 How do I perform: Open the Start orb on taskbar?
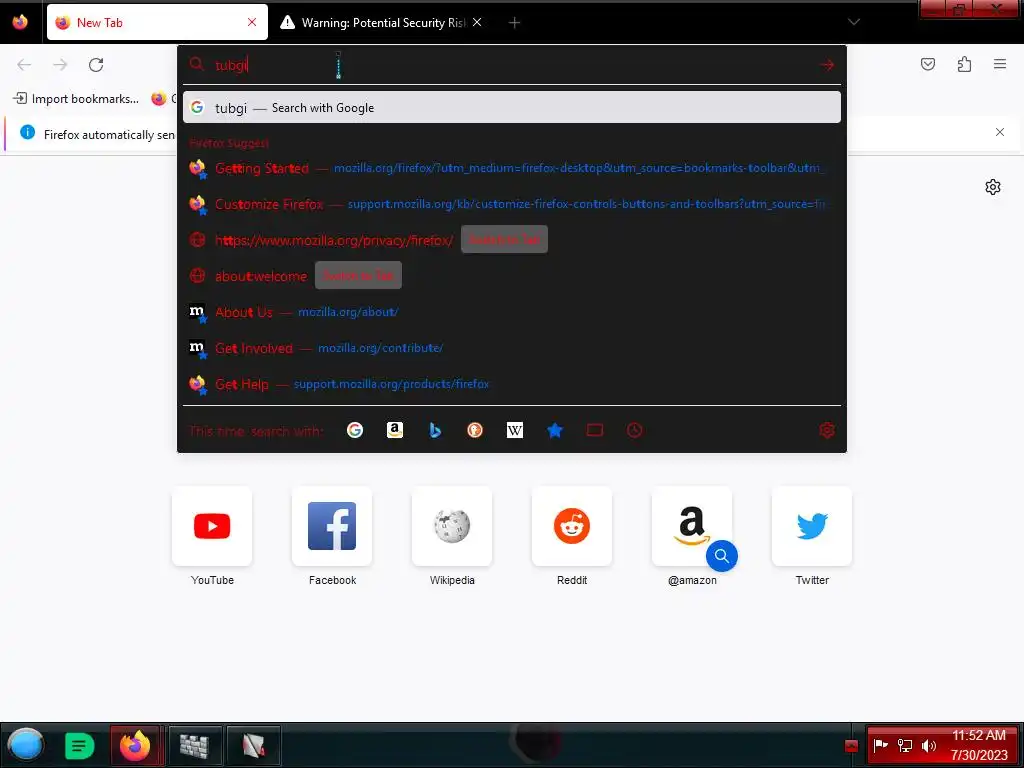pos(26,745)
